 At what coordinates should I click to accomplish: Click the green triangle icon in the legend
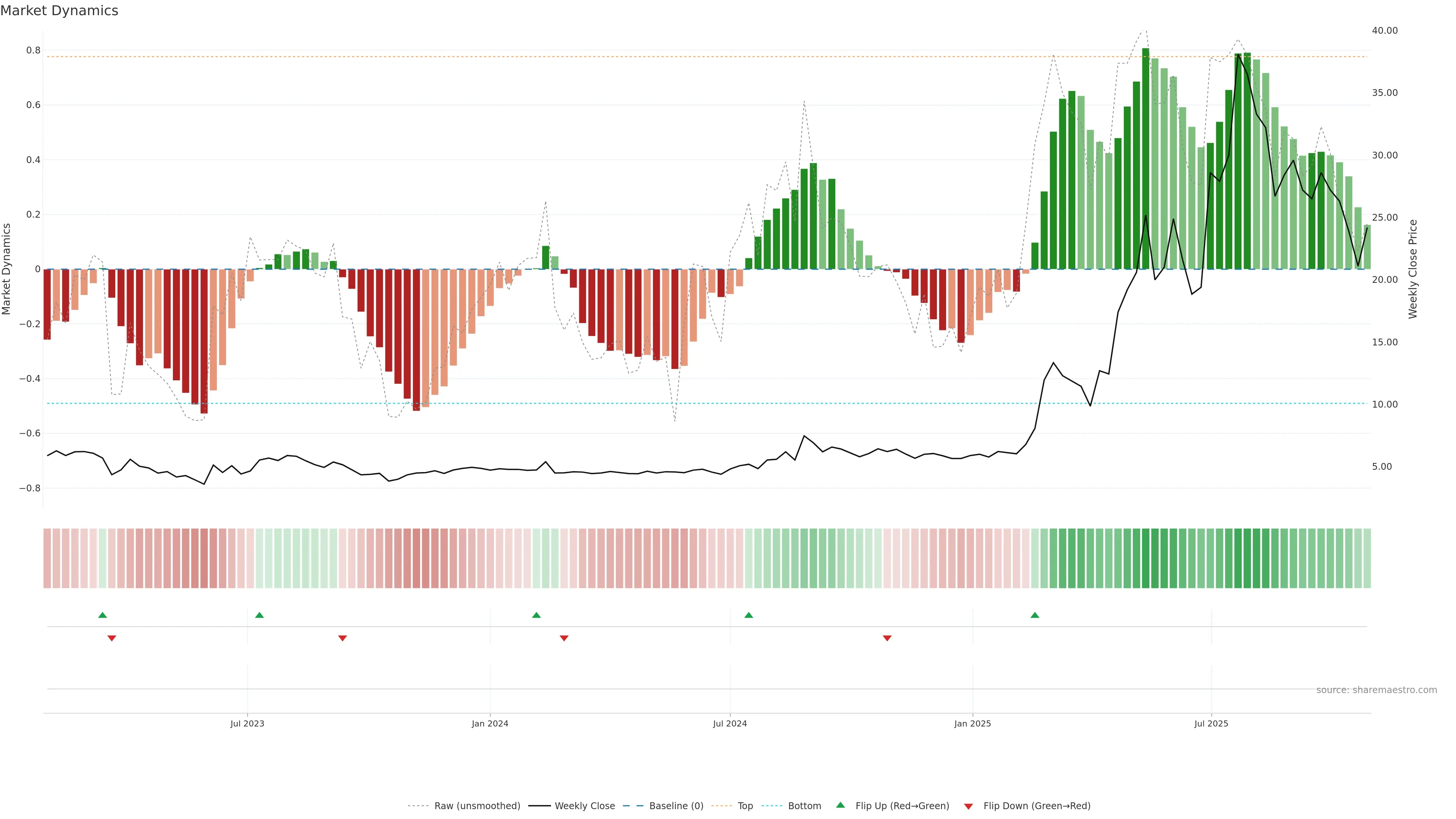841,805
